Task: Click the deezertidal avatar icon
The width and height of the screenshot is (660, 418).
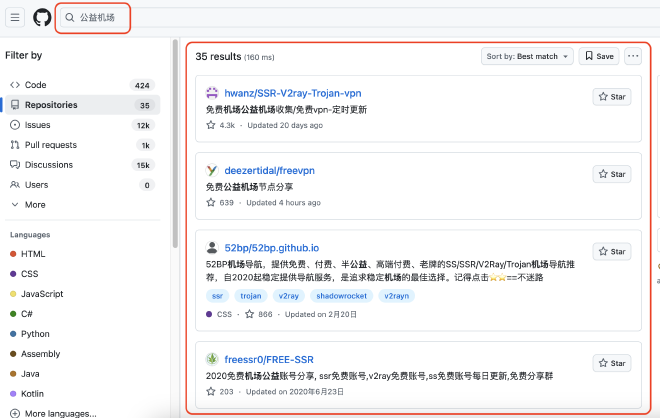Action: (x=212, y=170)
